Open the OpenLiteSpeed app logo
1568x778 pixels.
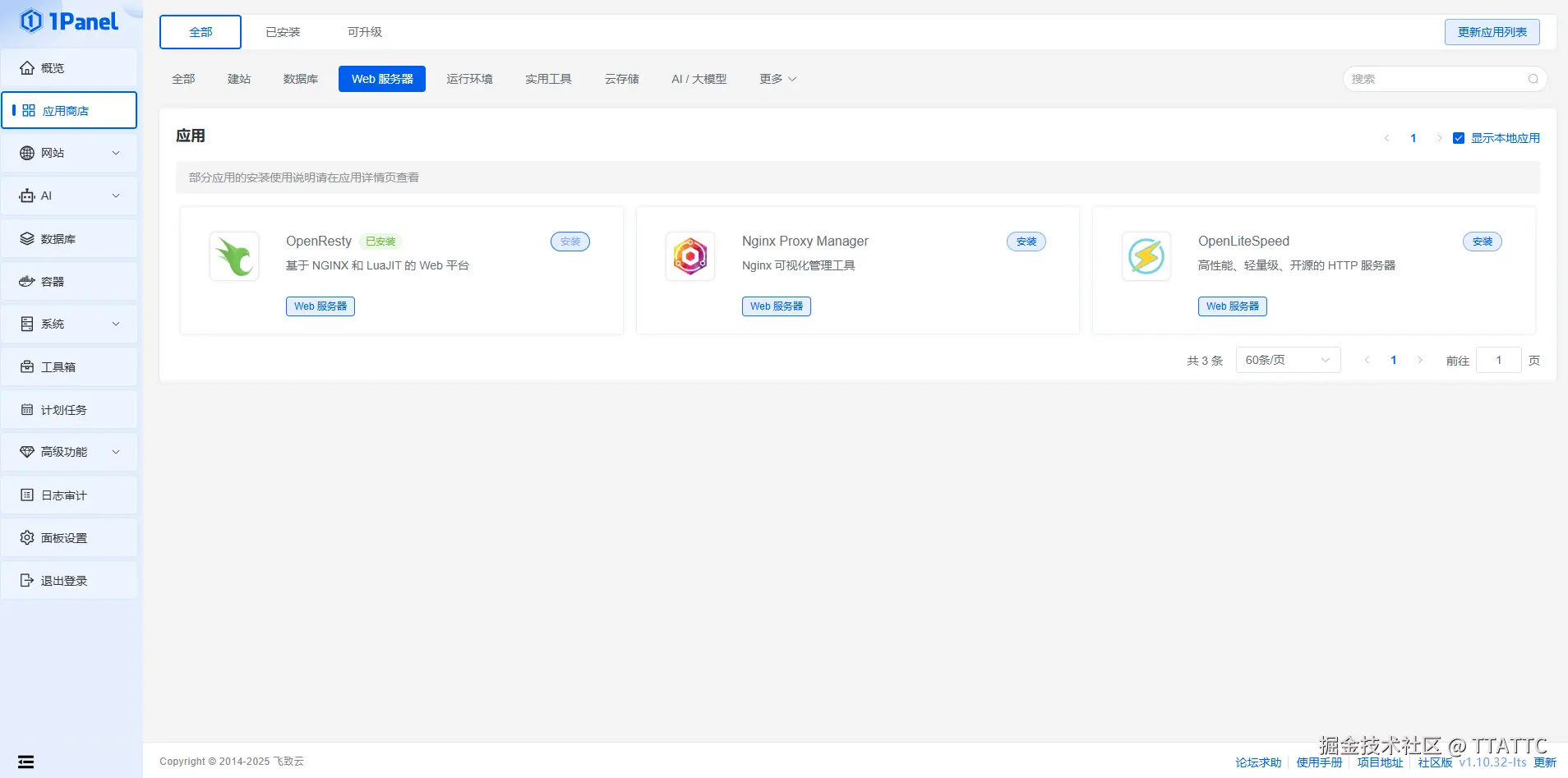click(x=1146, y=256)
